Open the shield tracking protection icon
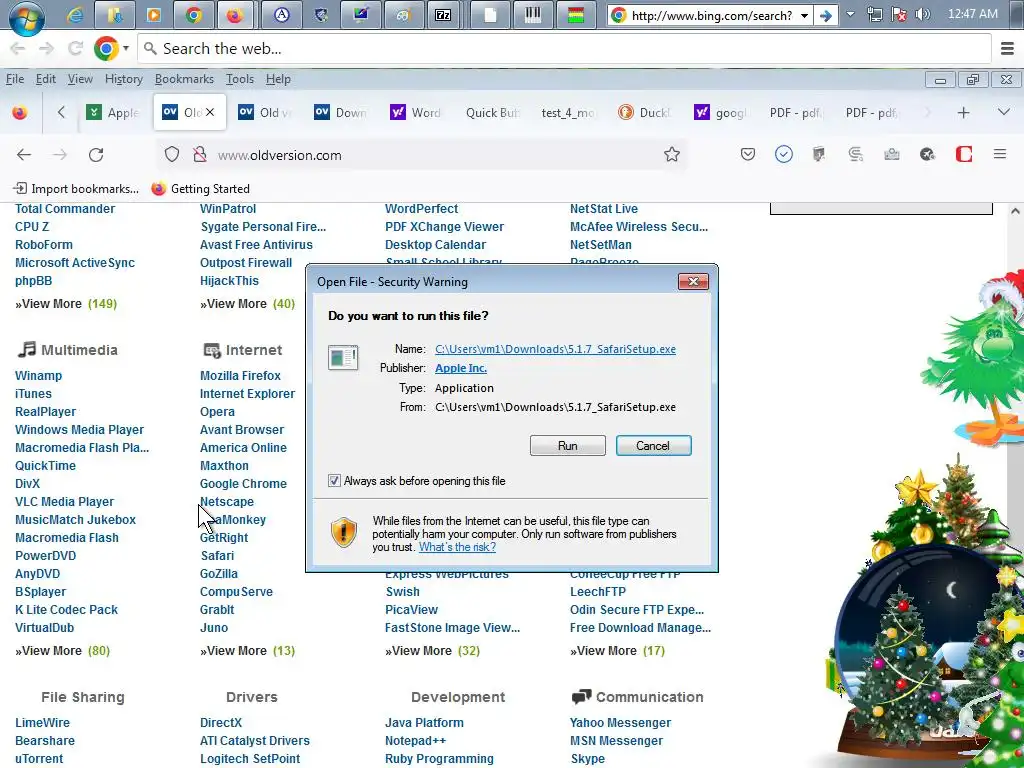 (172, 155)
